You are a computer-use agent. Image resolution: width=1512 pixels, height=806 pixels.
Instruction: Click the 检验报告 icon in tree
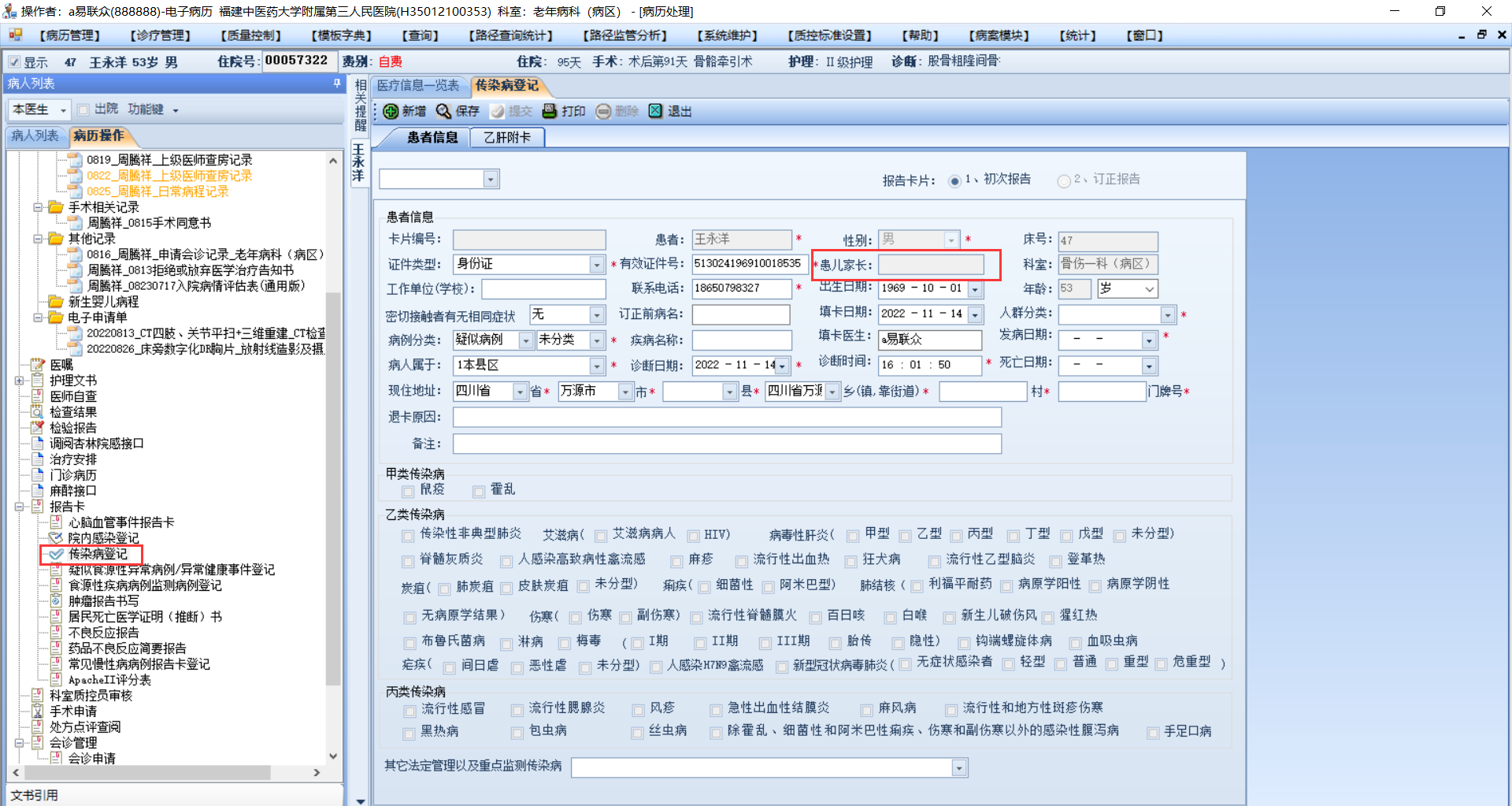38,428
